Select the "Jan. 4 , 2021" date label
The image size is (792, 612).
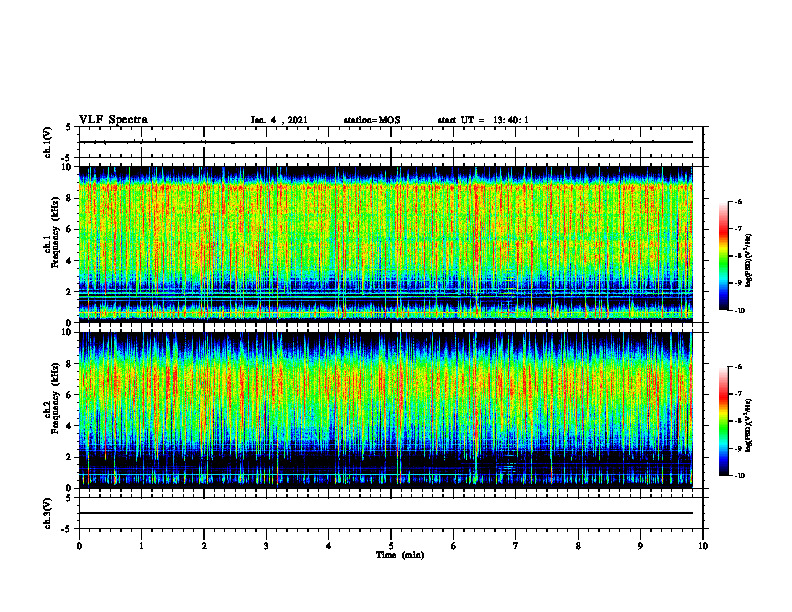coord(279,120)
